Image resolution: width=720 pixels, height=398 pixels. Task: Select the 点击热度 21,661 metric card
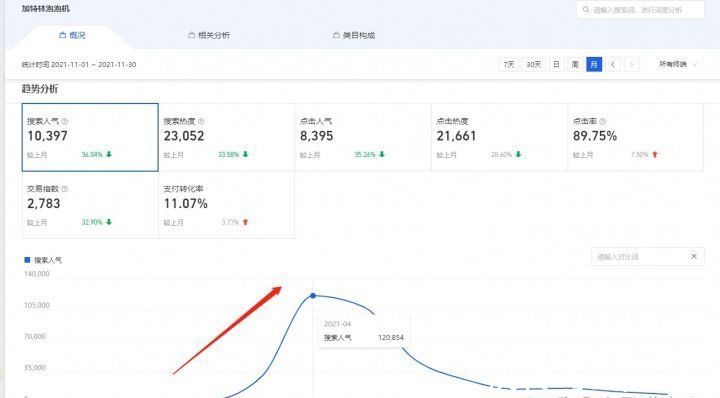coord(499,137)
